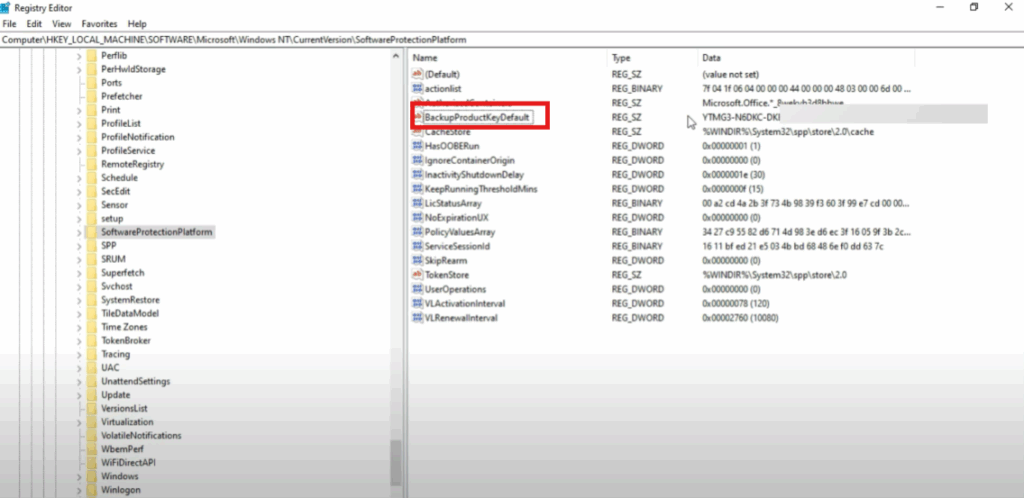Click the string icon of (Default) value
The width and height of the screenshot is (1024, 498).
tap(417, 74)
